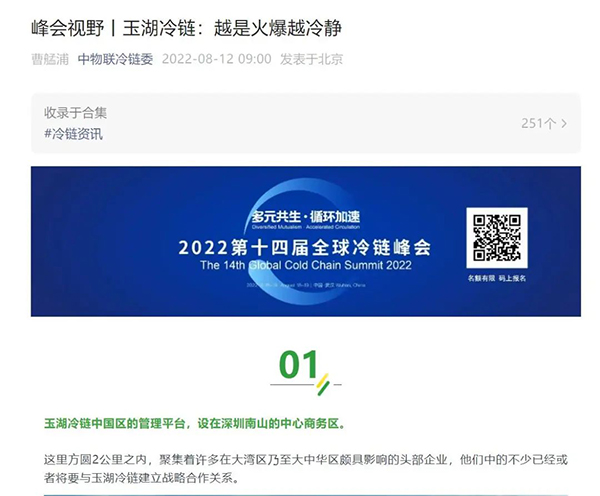Click 名额有限 码上报名 caption under QR
600x496 pixels.
click(497, 278)
